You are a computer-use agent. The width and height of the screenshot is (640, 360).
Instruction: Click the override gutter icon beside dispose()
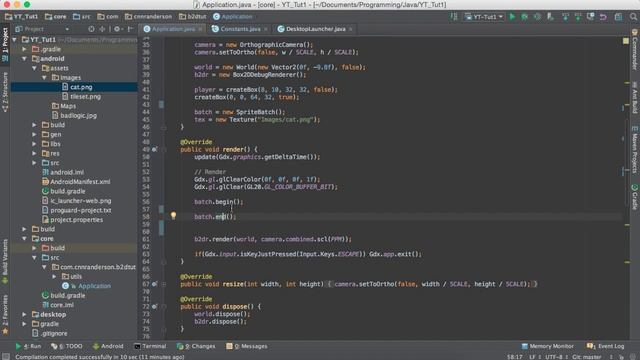[x=154, y=307]
